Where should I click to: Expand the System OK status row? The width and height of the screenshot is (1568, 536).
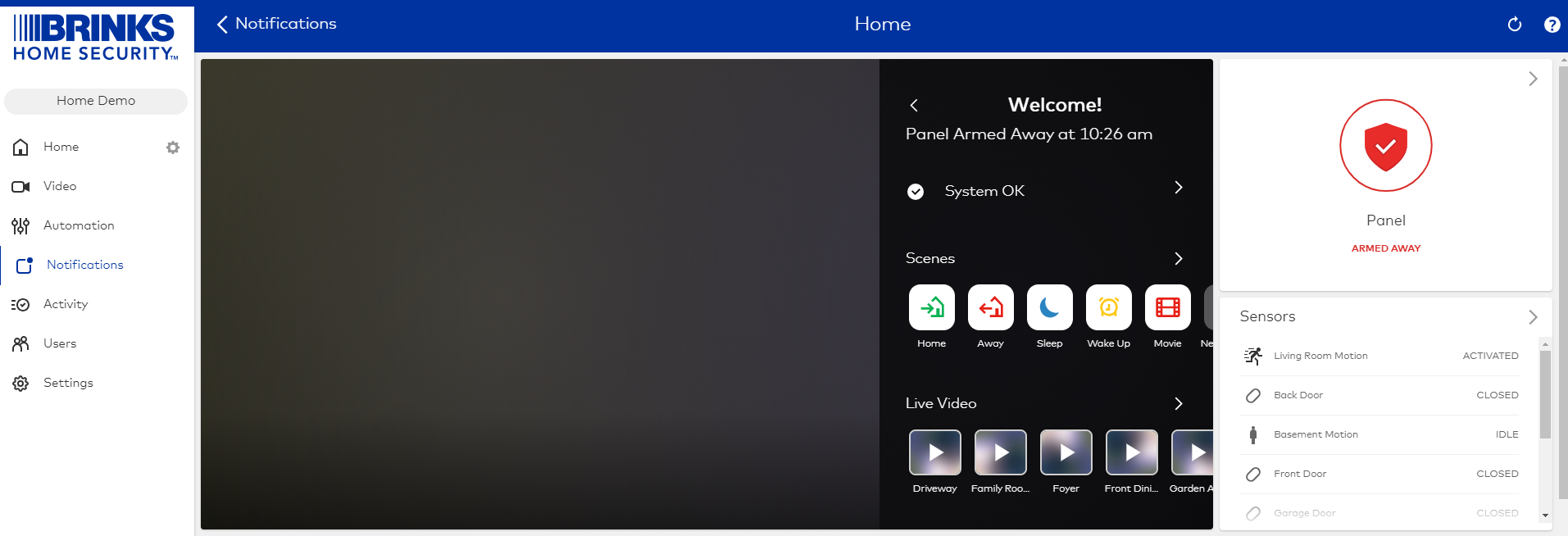1045,191
